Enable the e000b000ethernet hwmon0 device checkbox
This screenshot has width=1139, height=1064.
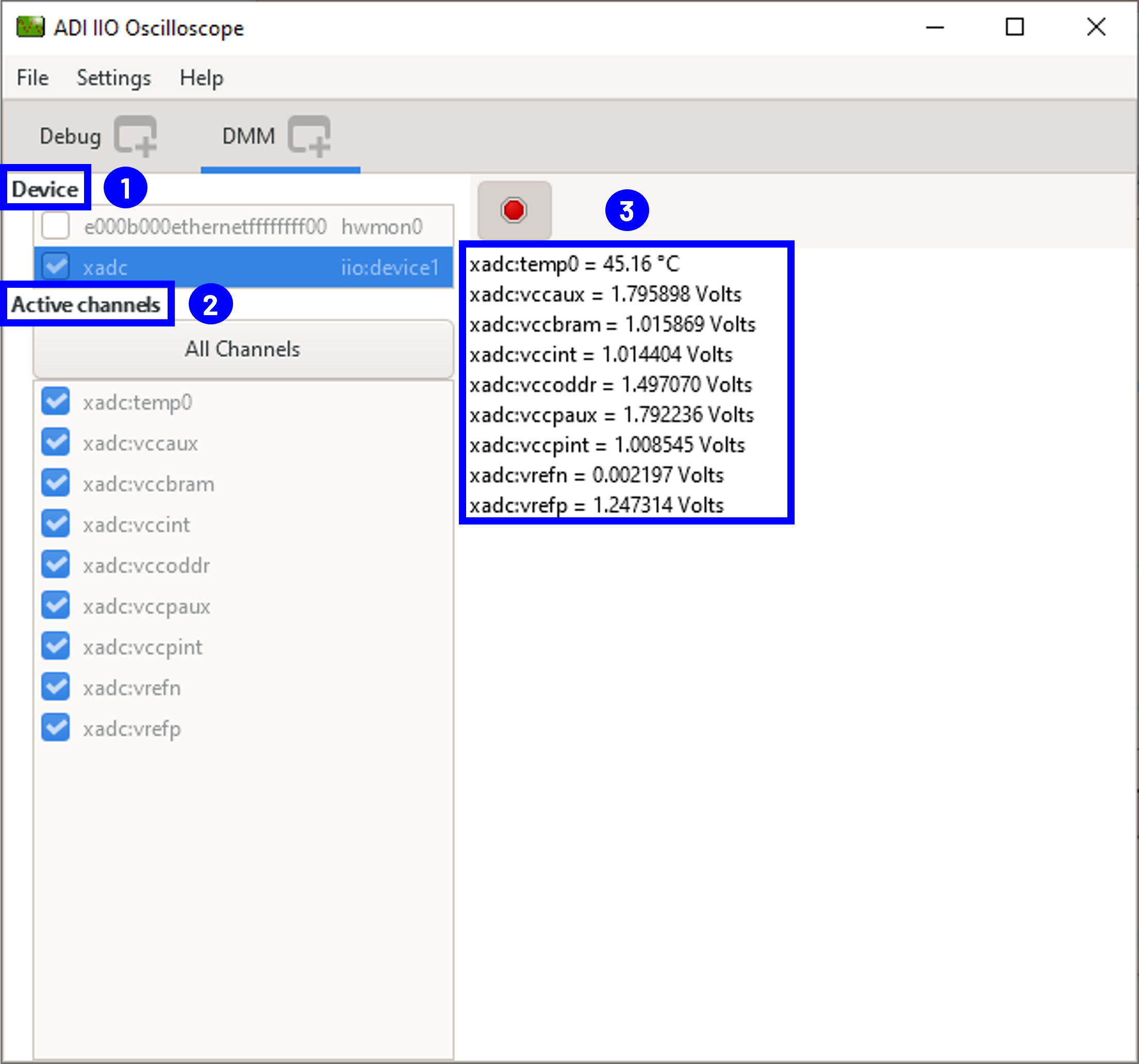click(56, 226)
